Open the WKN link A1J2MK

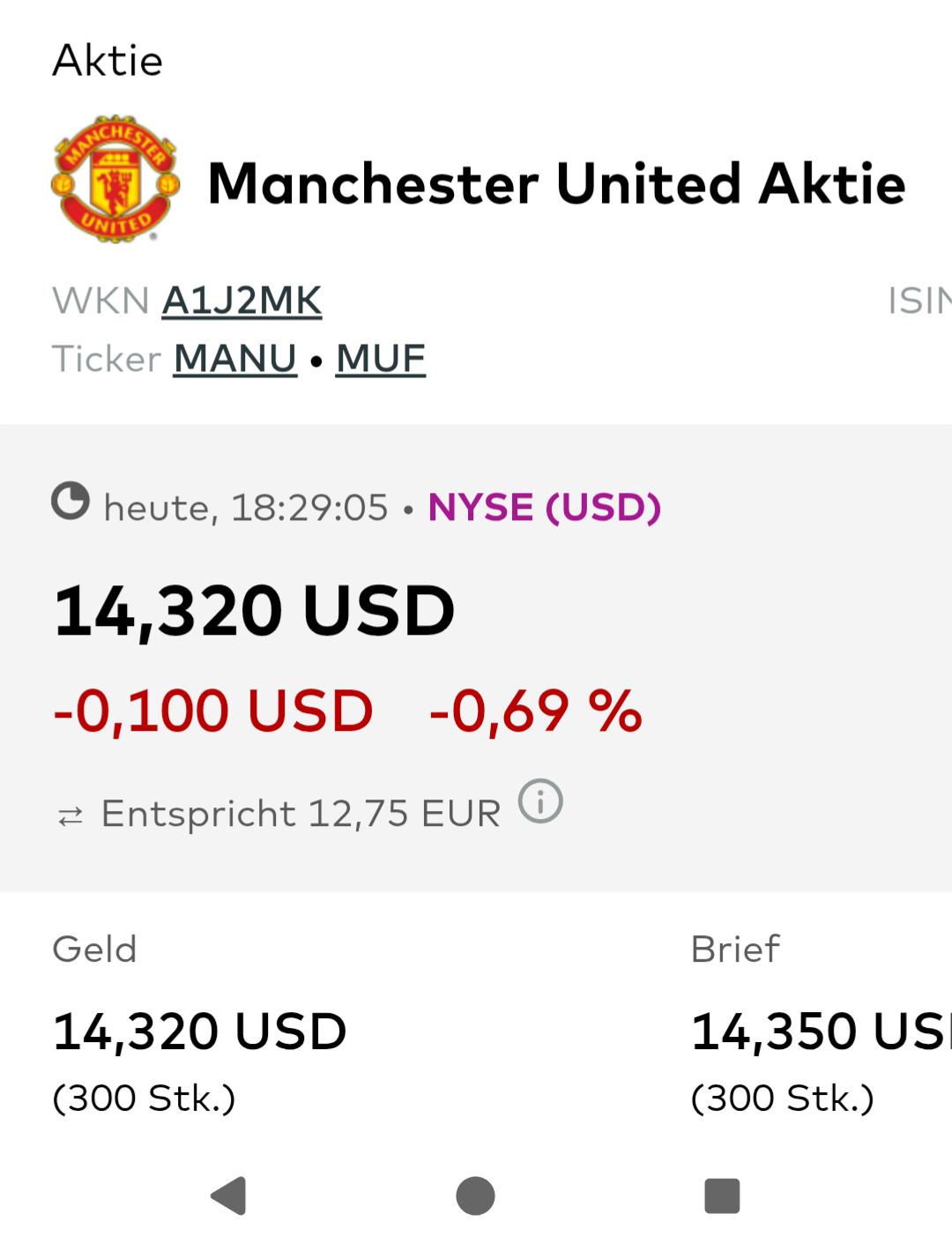242,301
